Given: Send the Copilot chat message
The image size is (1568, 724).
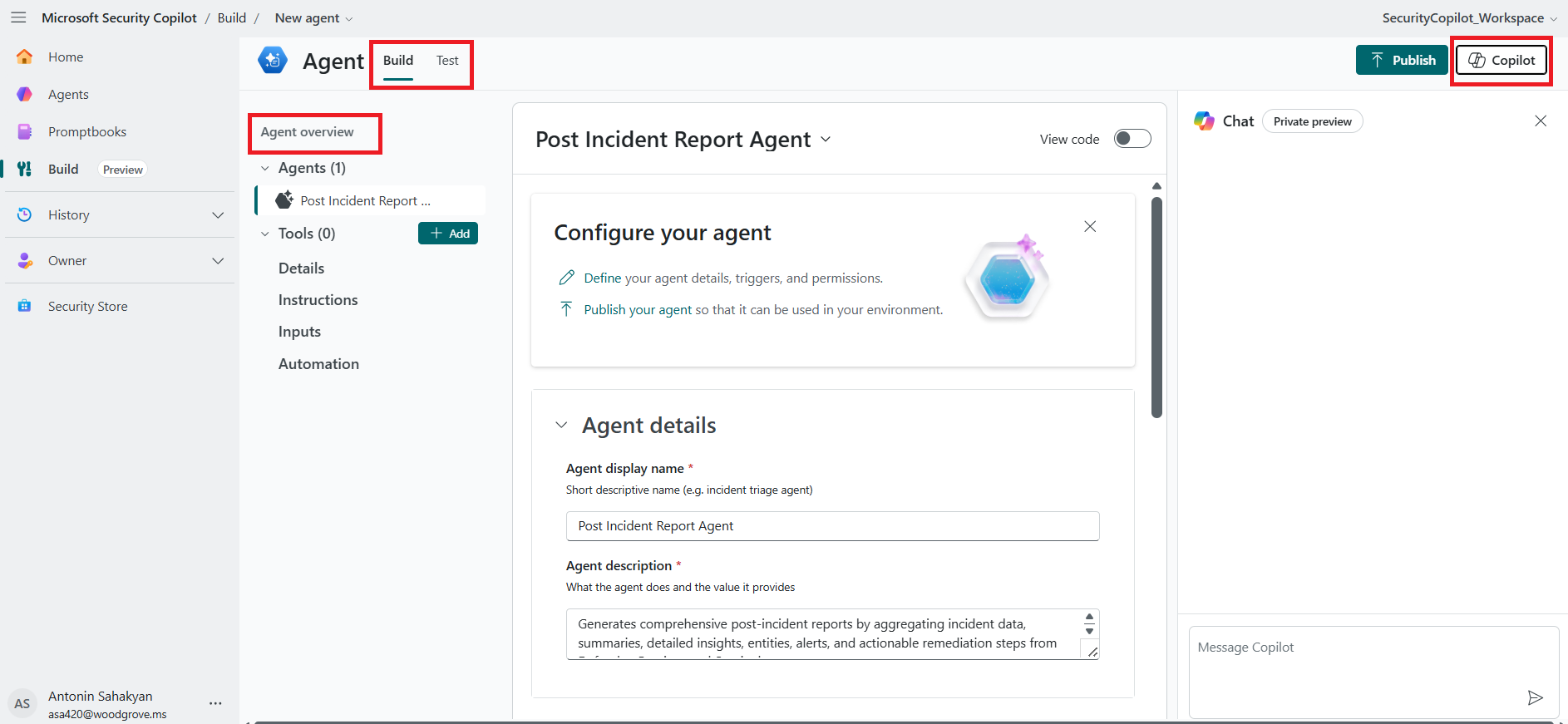Looking at the screenshot, I should pyautogui.click(x=1535, y=697).
